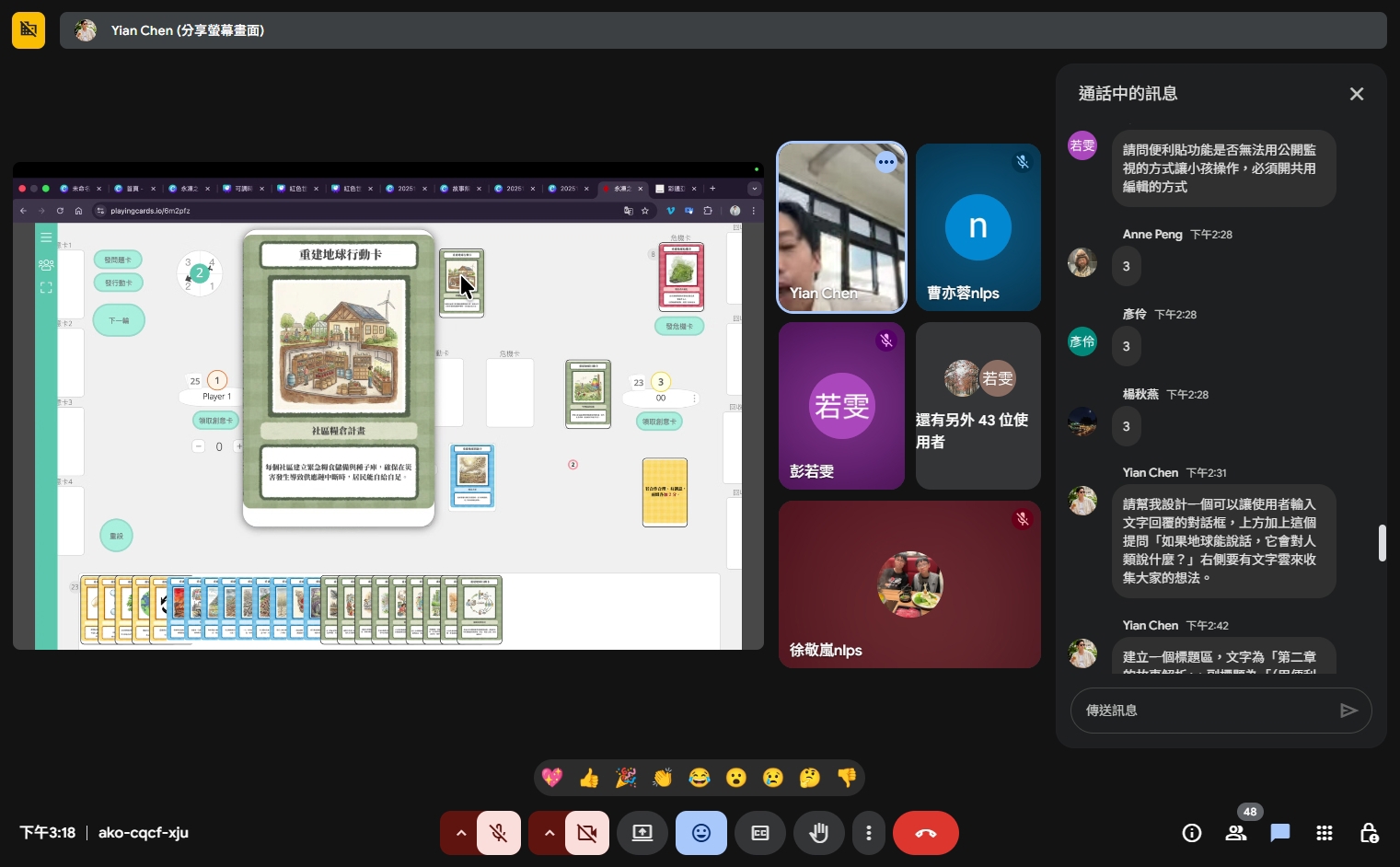This screenshot has height=867, width=1400.
Task: Unmute the microphone
Action: click(x=499, y=833)
